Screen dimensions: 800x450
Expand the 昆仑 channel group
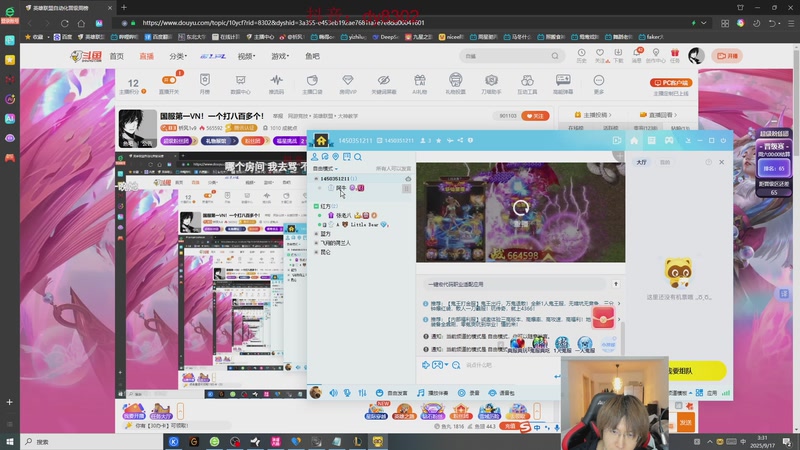[316, 252]
